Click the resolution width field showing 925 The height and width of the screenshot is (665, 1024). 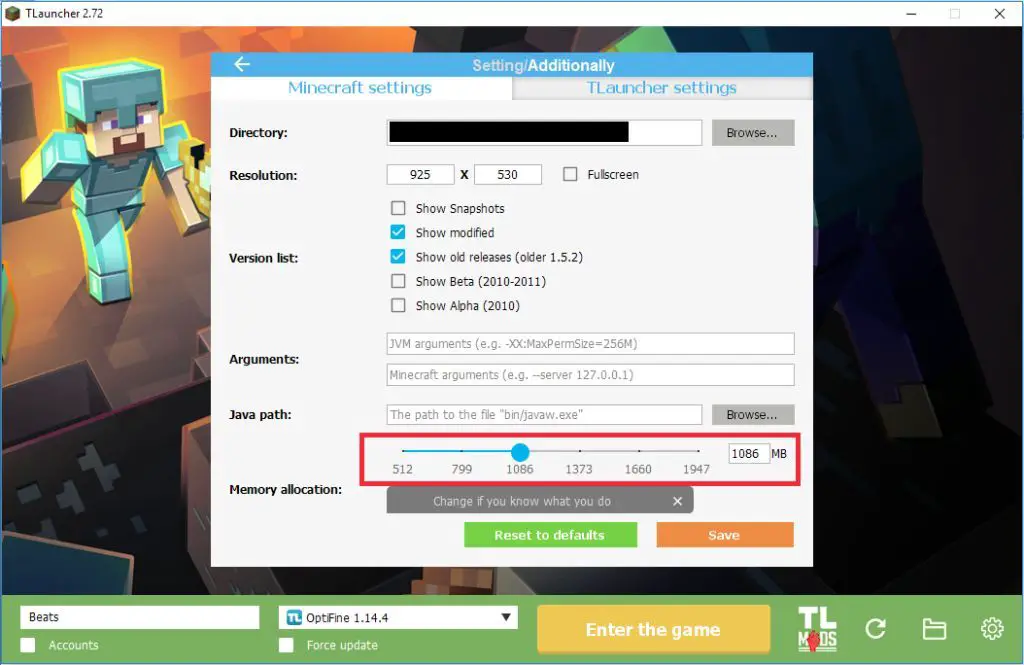pos(421,174)
